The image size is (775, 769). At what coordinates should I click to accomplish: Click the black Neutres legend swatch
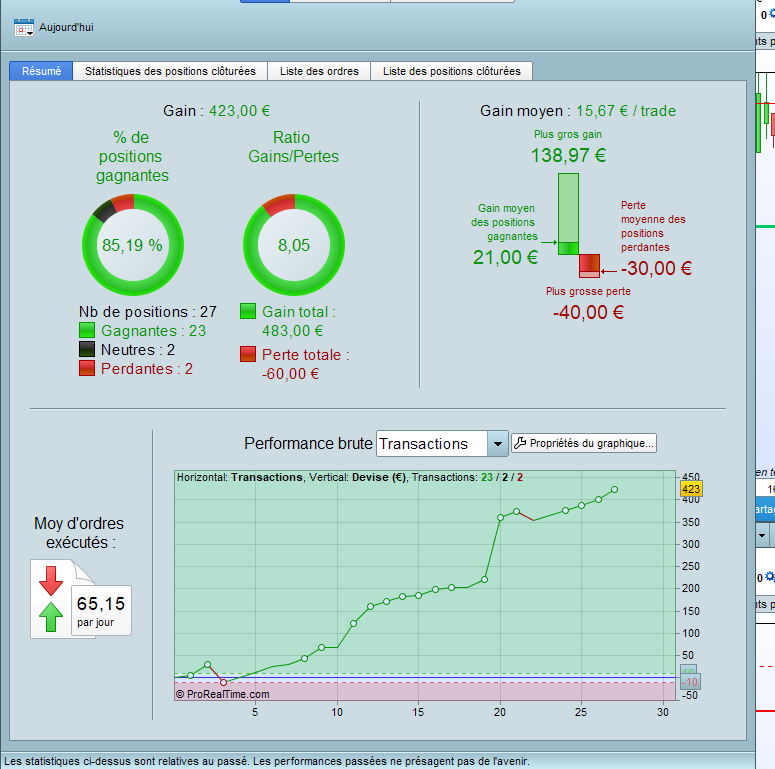tap(87, 349)
